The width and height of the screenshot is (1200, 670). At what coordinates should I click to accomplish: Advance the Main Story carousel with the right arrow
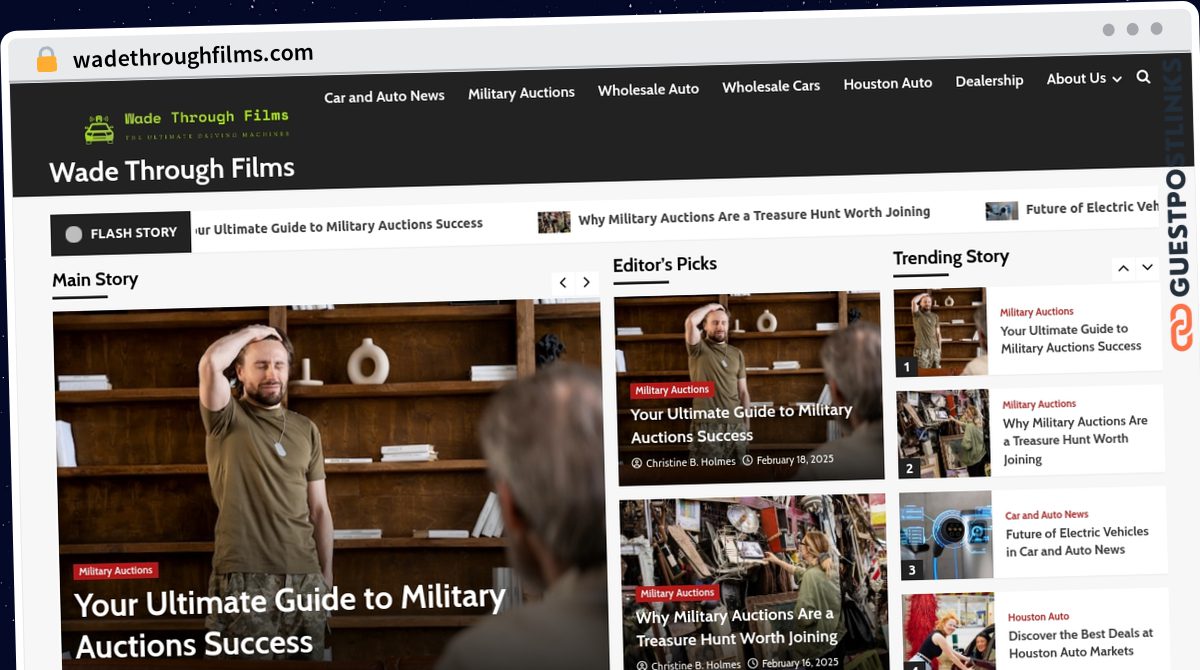point(586,283)
